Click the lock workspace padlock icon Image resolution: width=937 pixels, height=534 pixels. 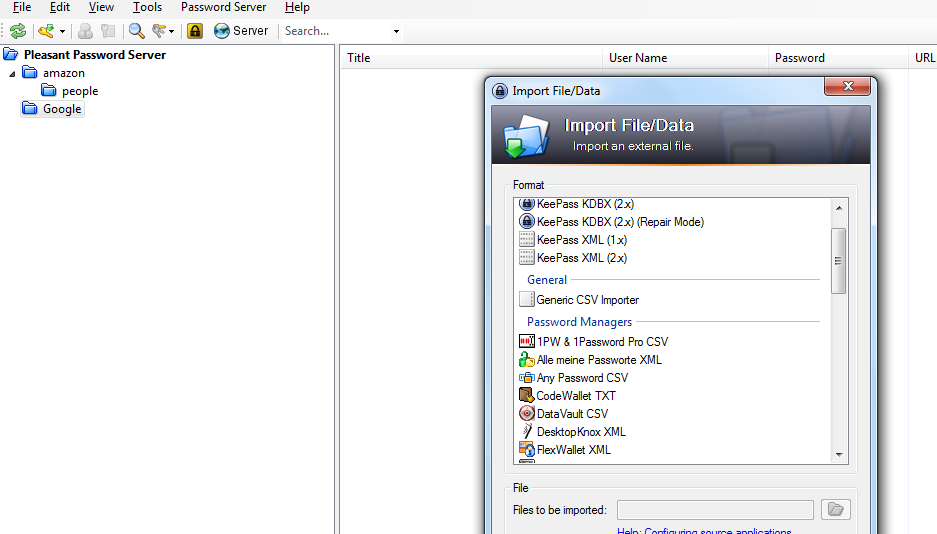pos(195,31)
